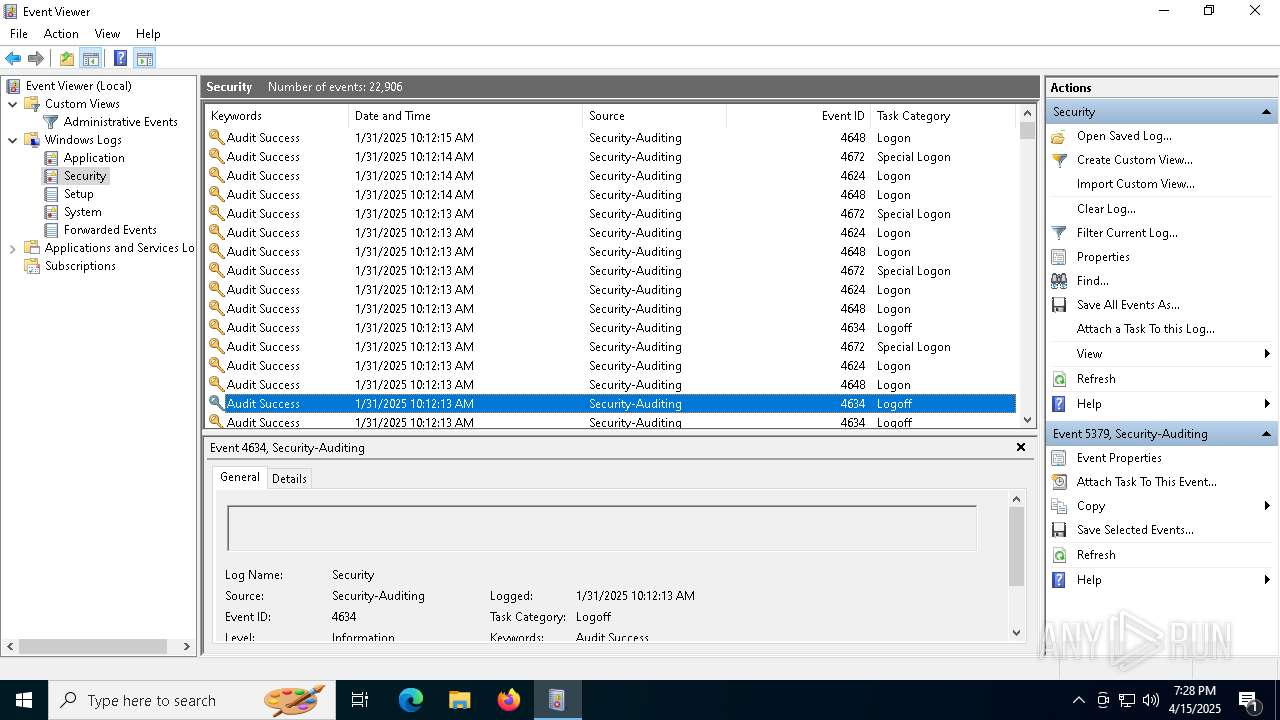This screenshot has height=720, width=1280.
Task: Open the Help menu
Action: click(148, 34)
